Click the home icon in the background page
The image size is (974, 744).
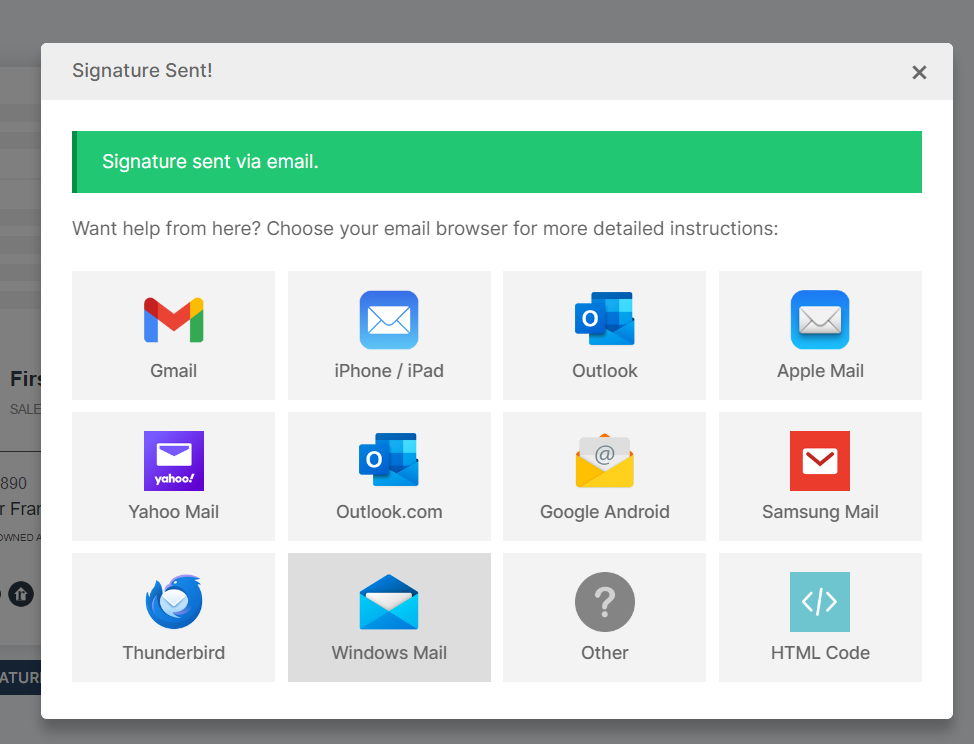click(x=21, y=594)
